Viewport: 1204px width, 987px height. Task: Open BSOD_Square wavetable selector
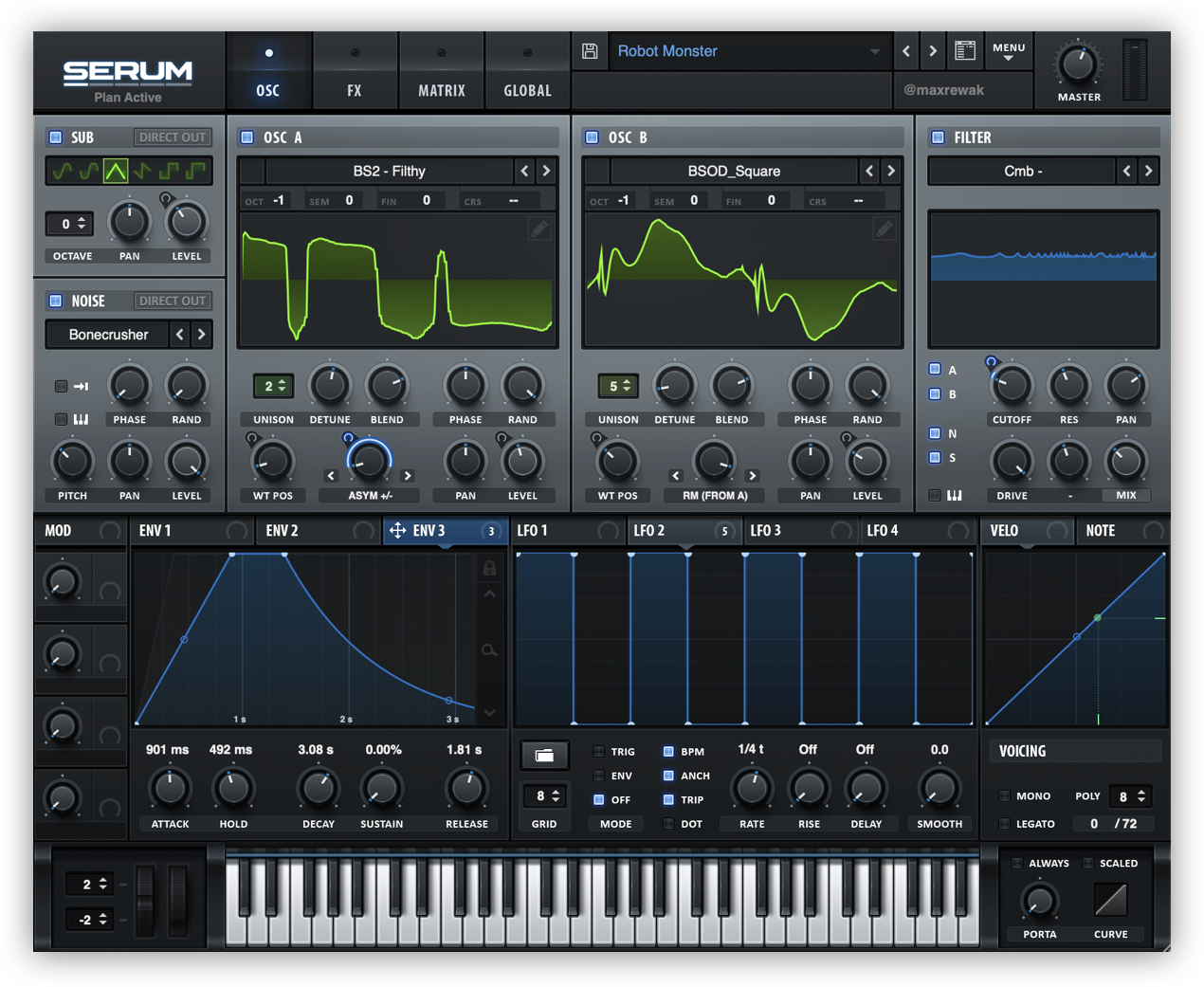[734, 171]
